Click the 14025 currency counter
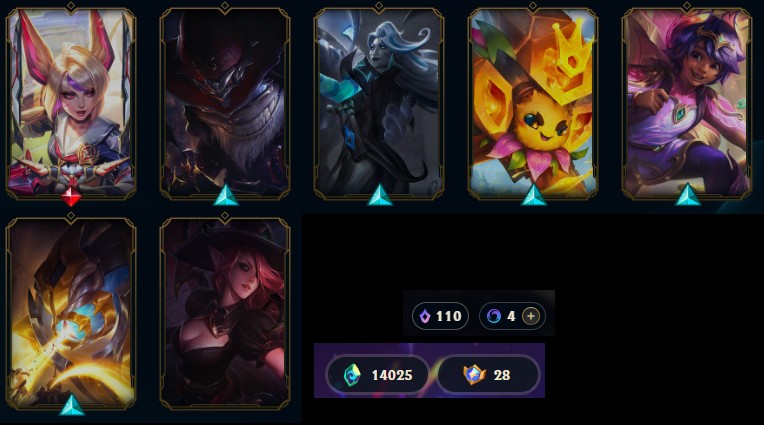The image size is (764, 425). pyautogui.click(x=378, y=375)
